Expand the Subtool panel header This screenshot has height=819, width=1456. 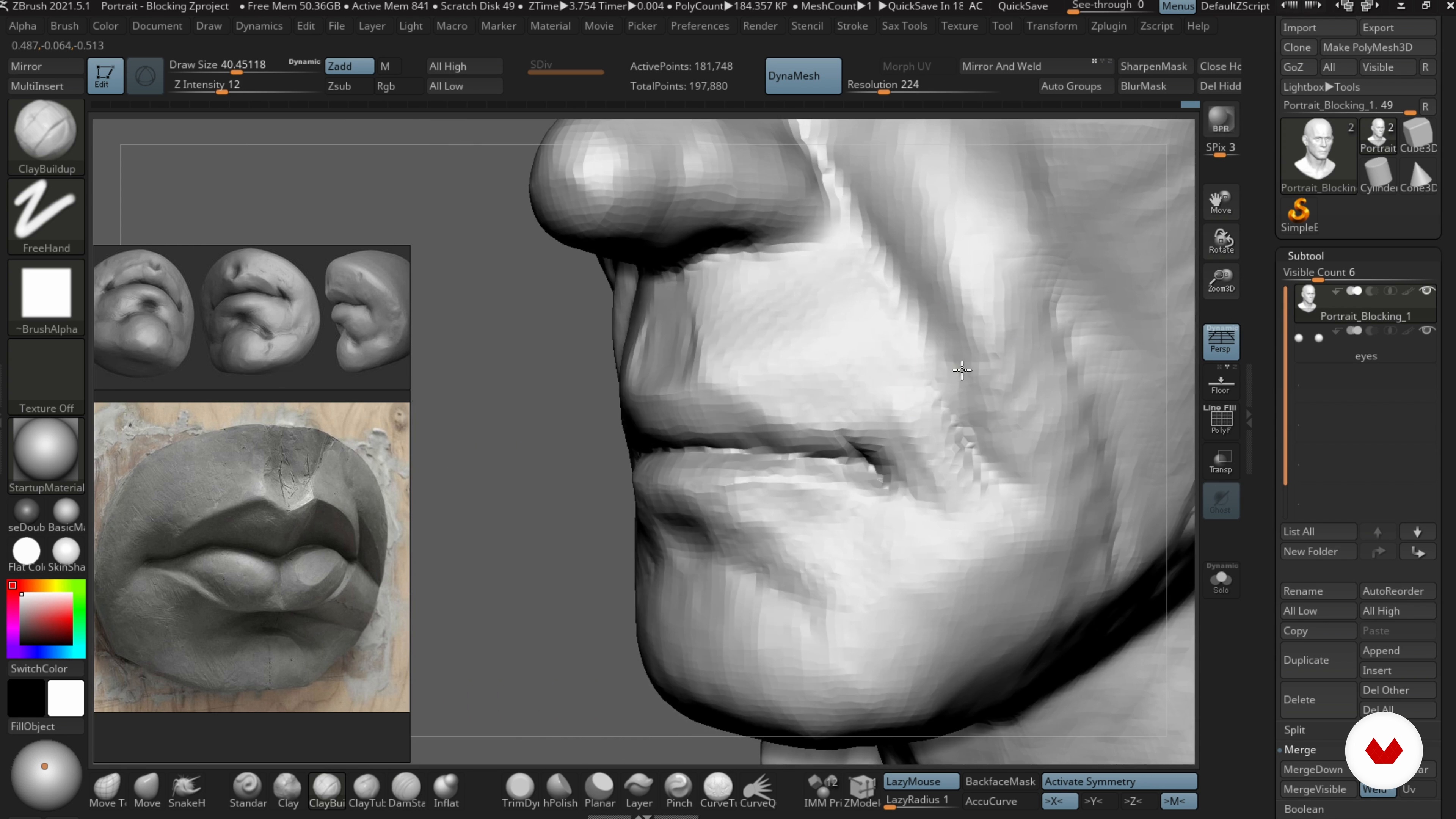(1305, 256)
